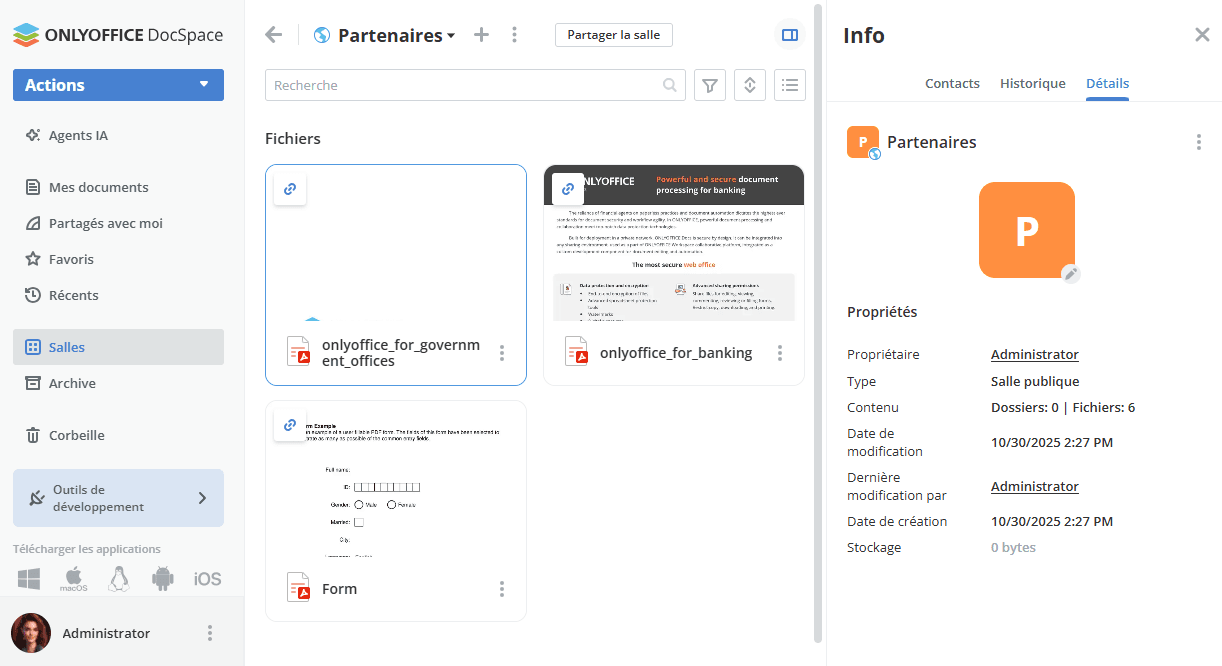This screenshot has width=1222, height=666.
Task: Toggle the Info panel visibility
Action: coord(790,35)
